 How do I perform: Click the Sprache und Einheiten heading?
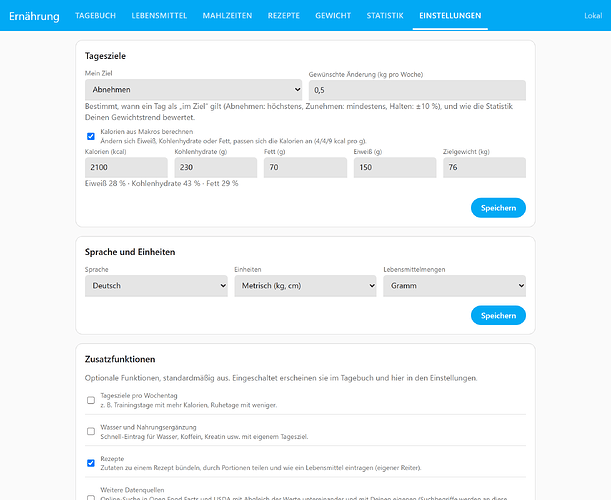pos(130,252)
